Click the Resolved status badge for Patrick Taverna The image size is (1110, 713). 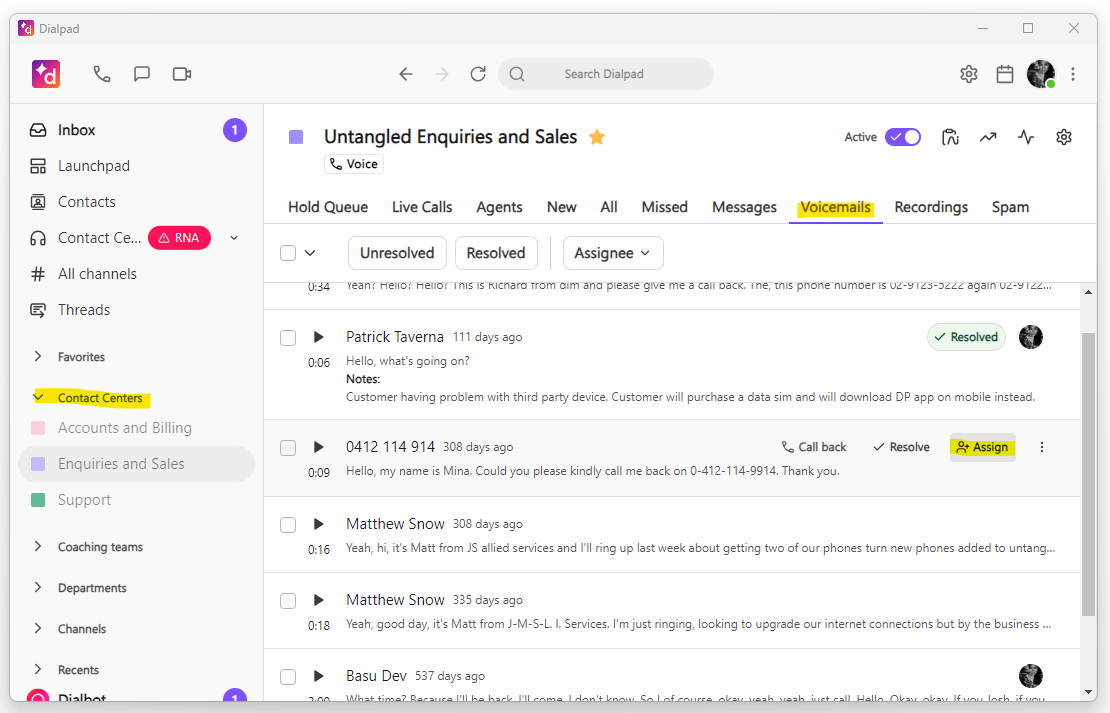pyautogui.click(x=966, y=337)
